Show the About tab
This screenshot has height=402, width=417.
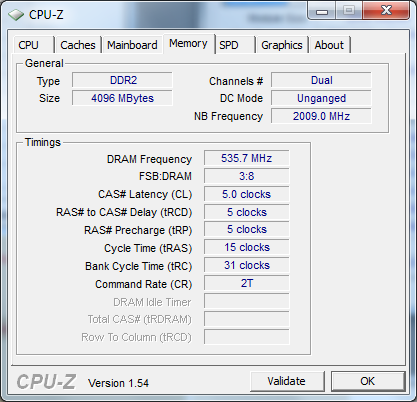(329, 45)
